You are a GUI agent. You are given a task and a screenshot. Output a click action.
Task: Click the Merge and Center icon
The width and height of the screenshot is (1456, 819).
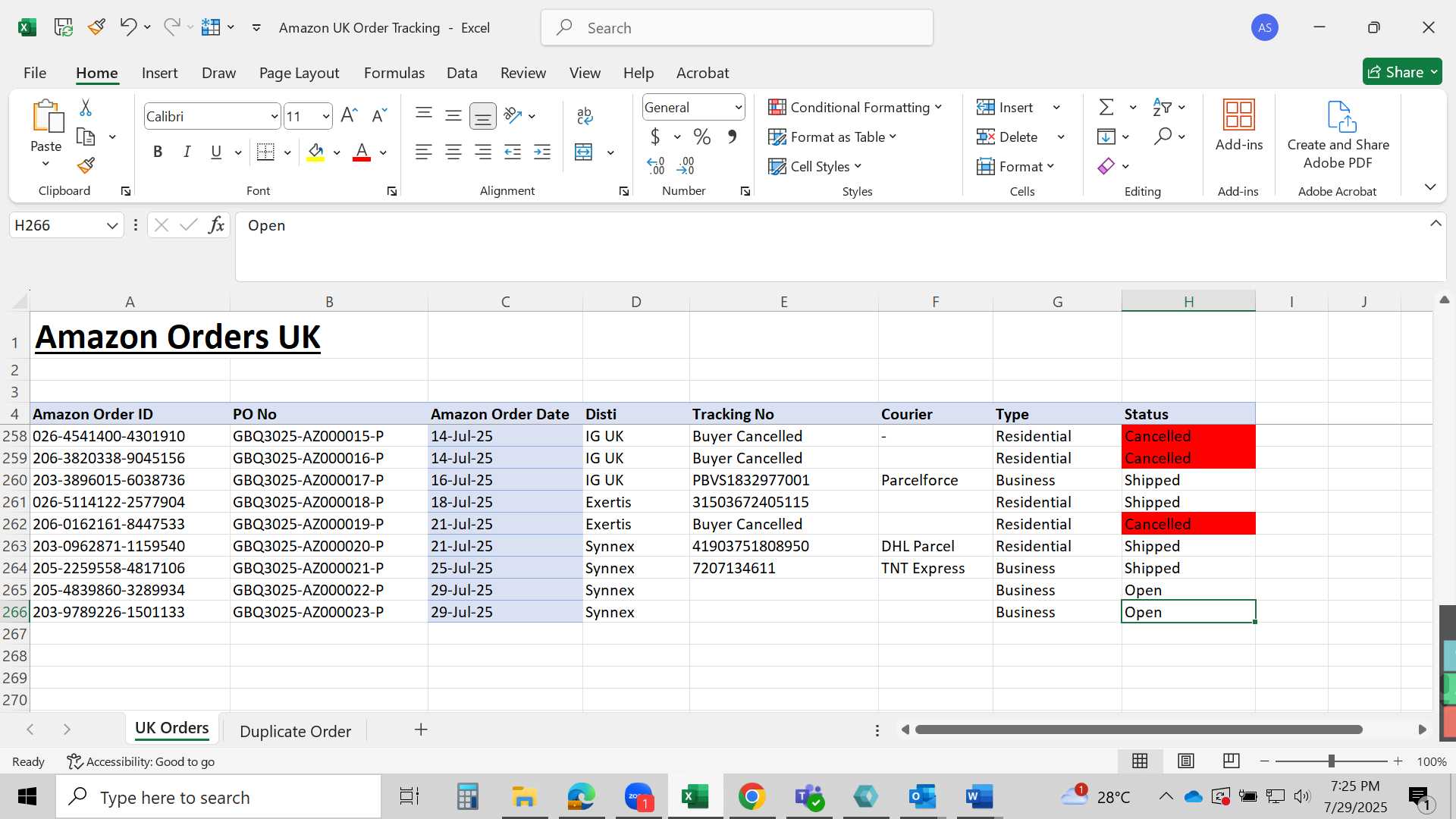584,152
